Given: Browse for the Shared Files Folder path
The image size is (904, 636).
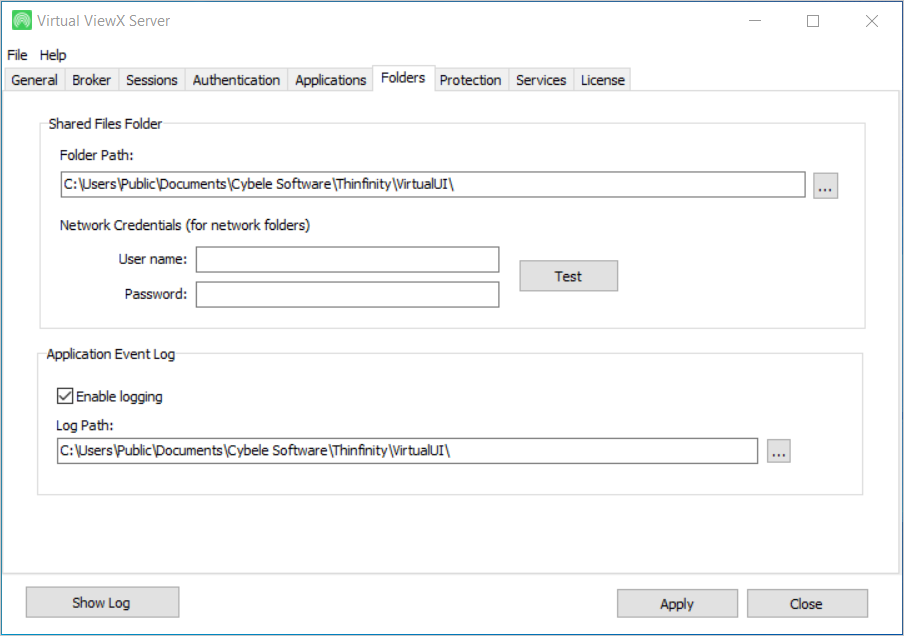Looking at the screenshot, I should coord(825,186).
